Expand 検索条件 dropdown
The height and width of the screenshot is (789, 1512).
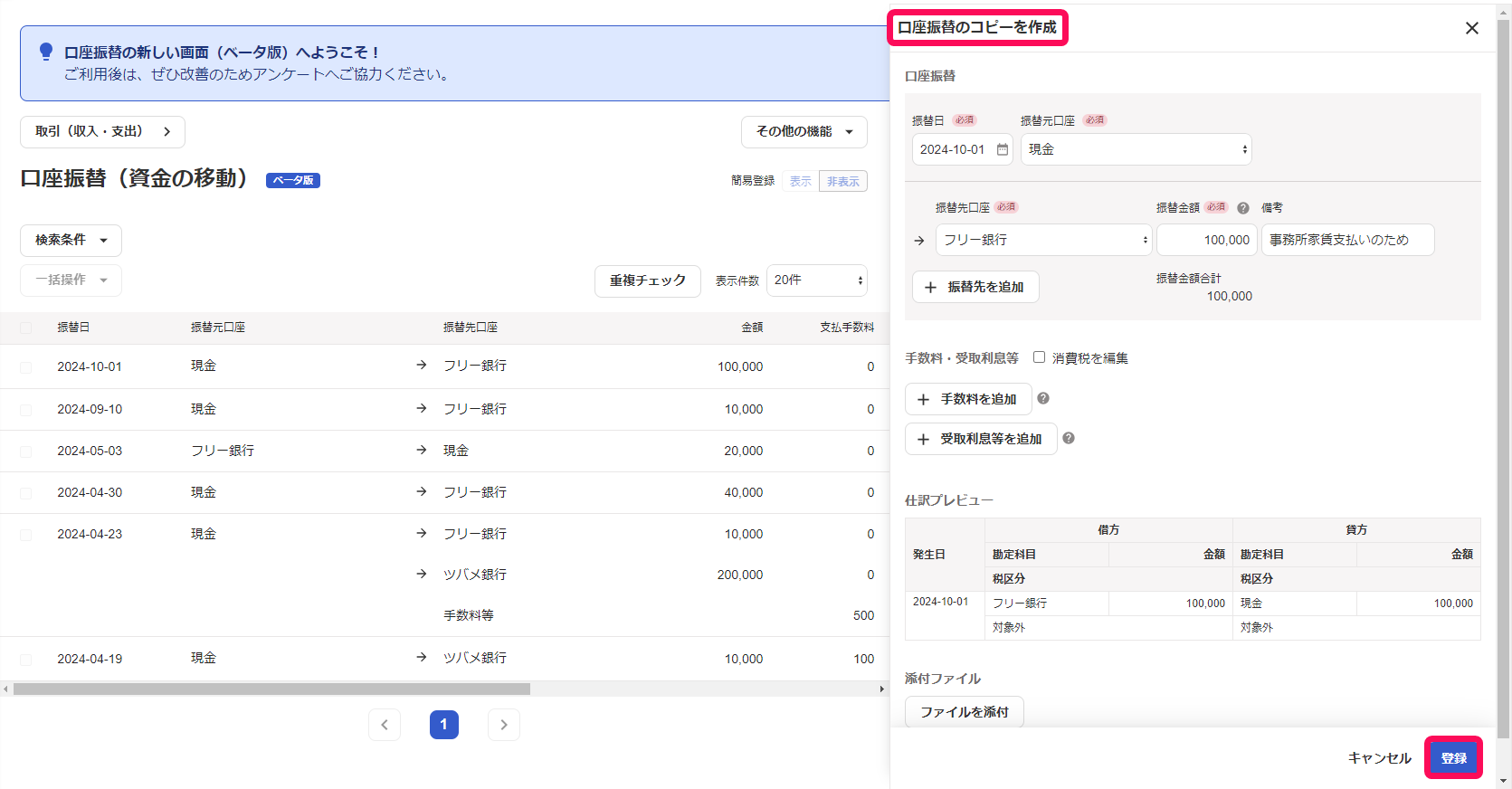tap(71, 240)
